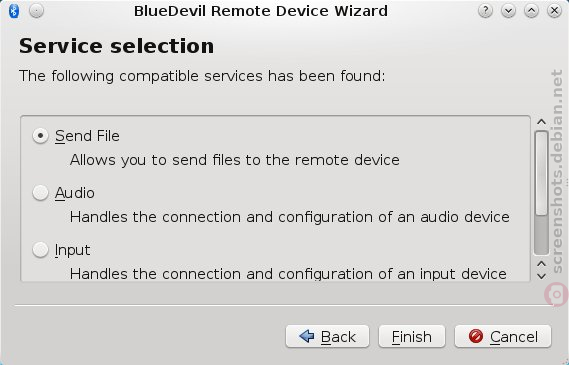Screen dimensions: 569x365
Task: Click the Audio service description text
Action: tap(290, 217)
